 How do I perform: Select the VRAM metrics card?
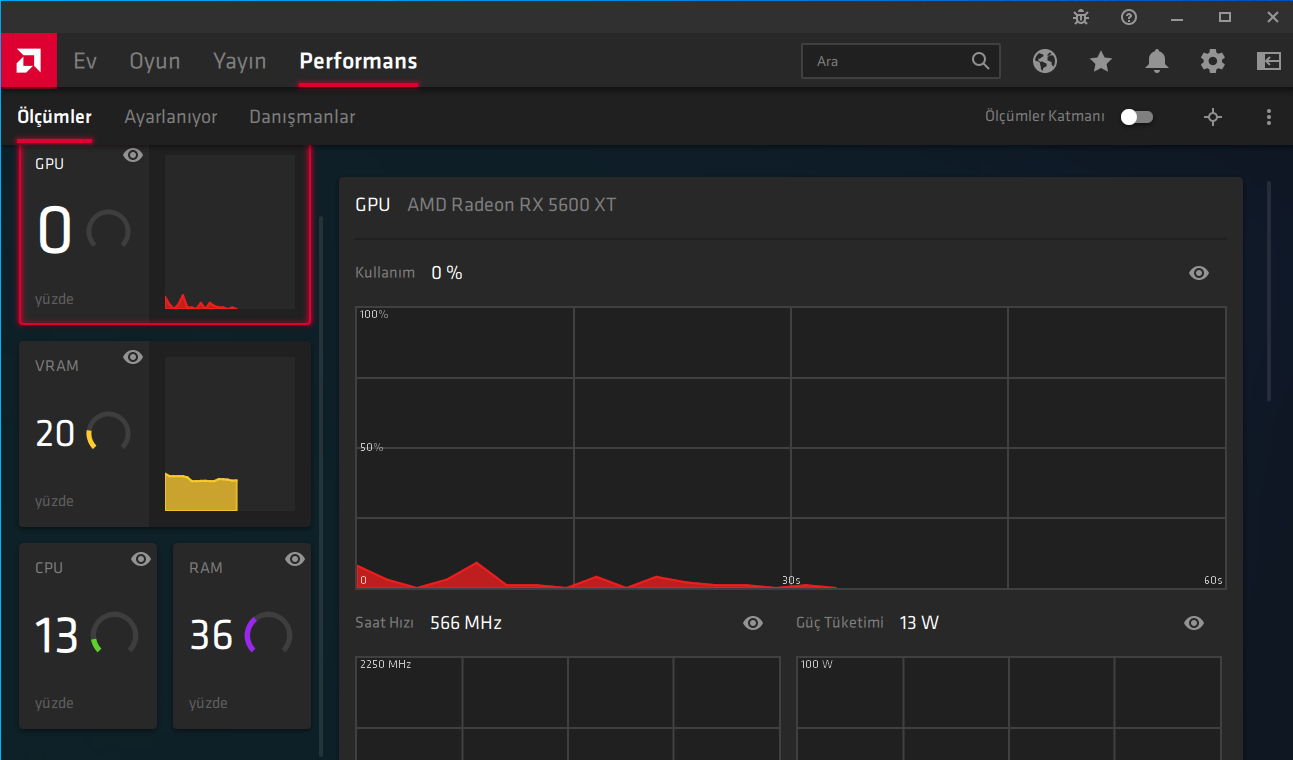click(x=165, y=434)
